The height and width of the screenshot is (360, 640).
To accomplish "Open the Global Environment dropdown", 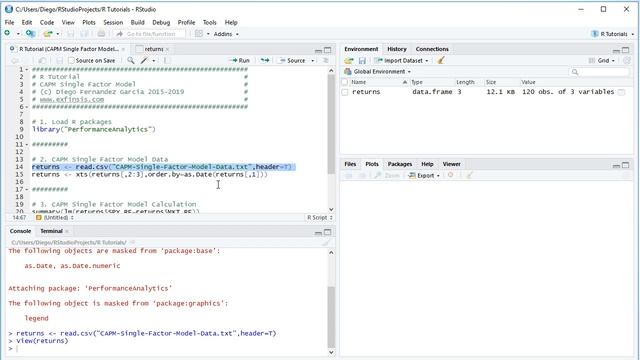I will 378,71.
